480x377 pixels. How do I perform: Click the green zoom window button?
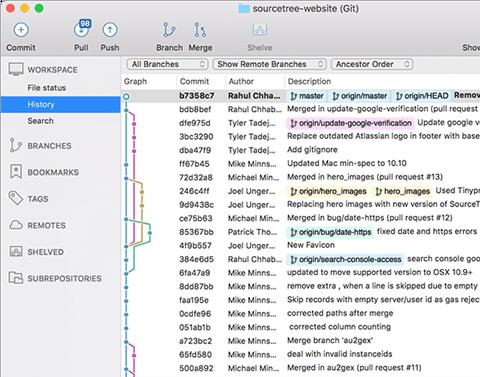coord(39,8)
